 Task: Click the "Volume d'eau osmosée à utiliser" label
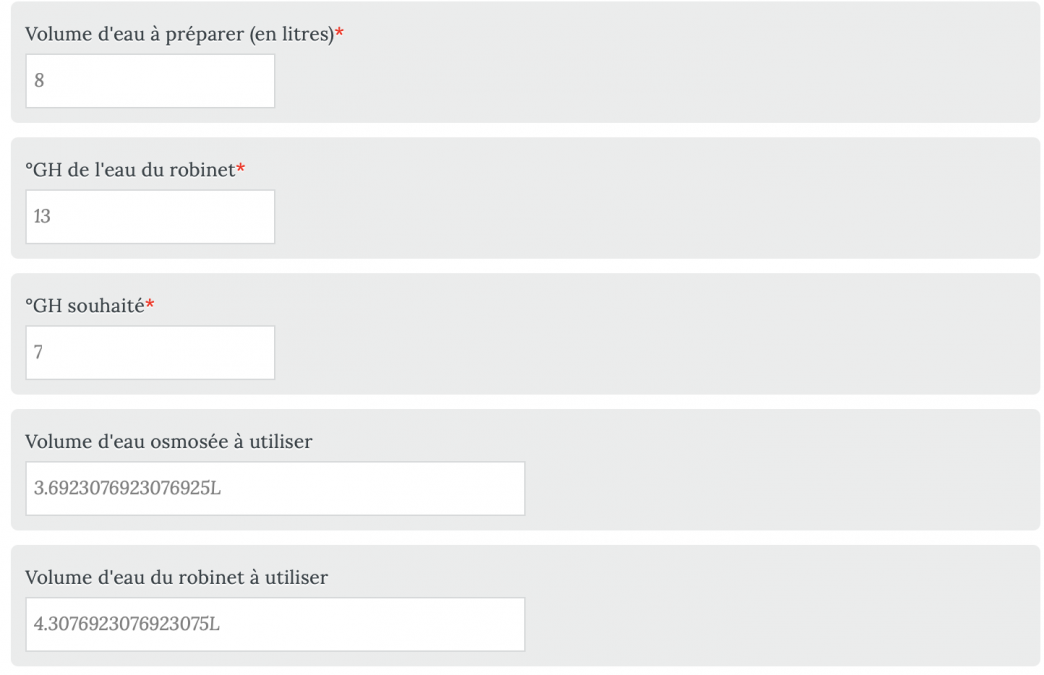(168, 441)
